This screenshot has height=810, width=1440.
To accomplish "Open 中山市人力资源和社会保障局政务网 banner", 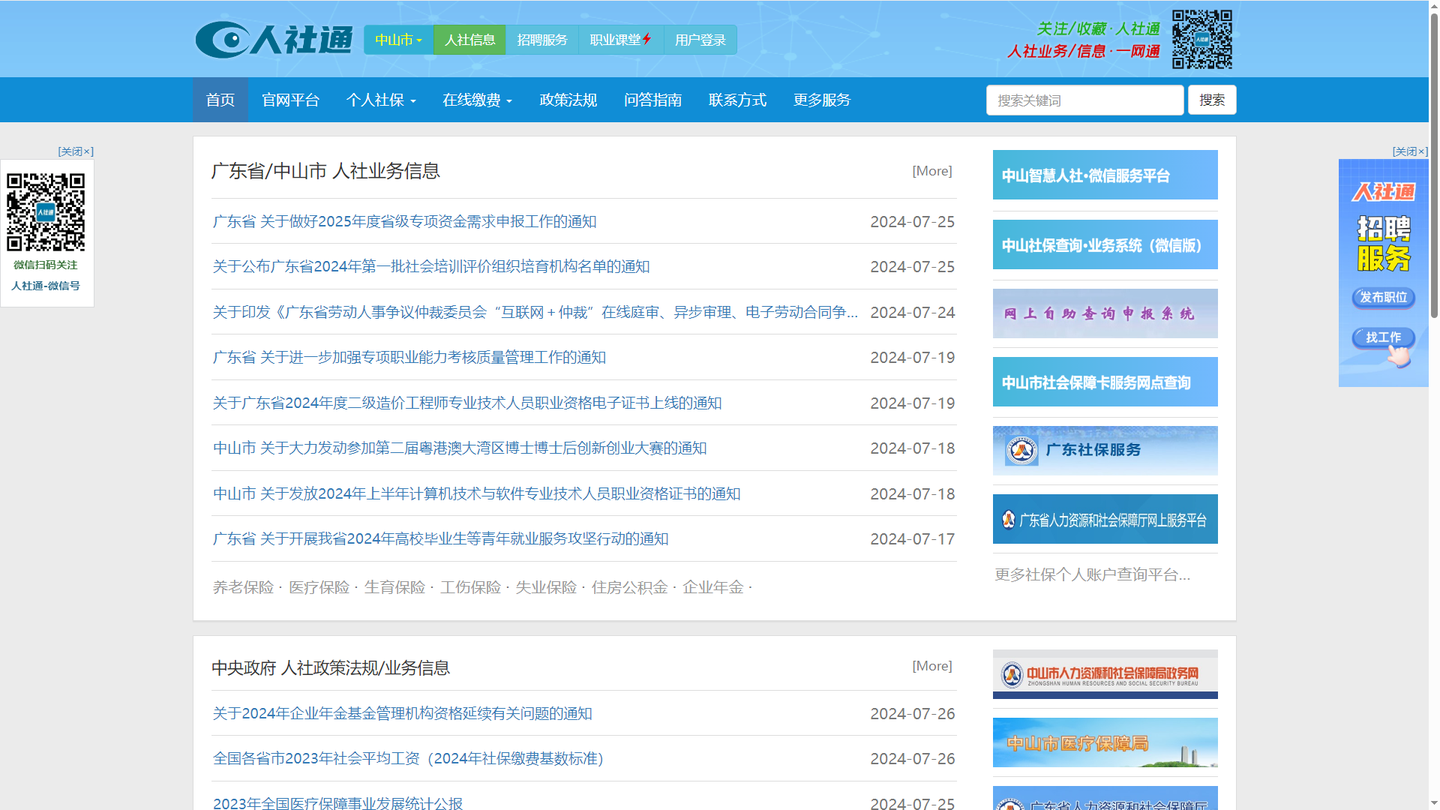I will 1105,674.
